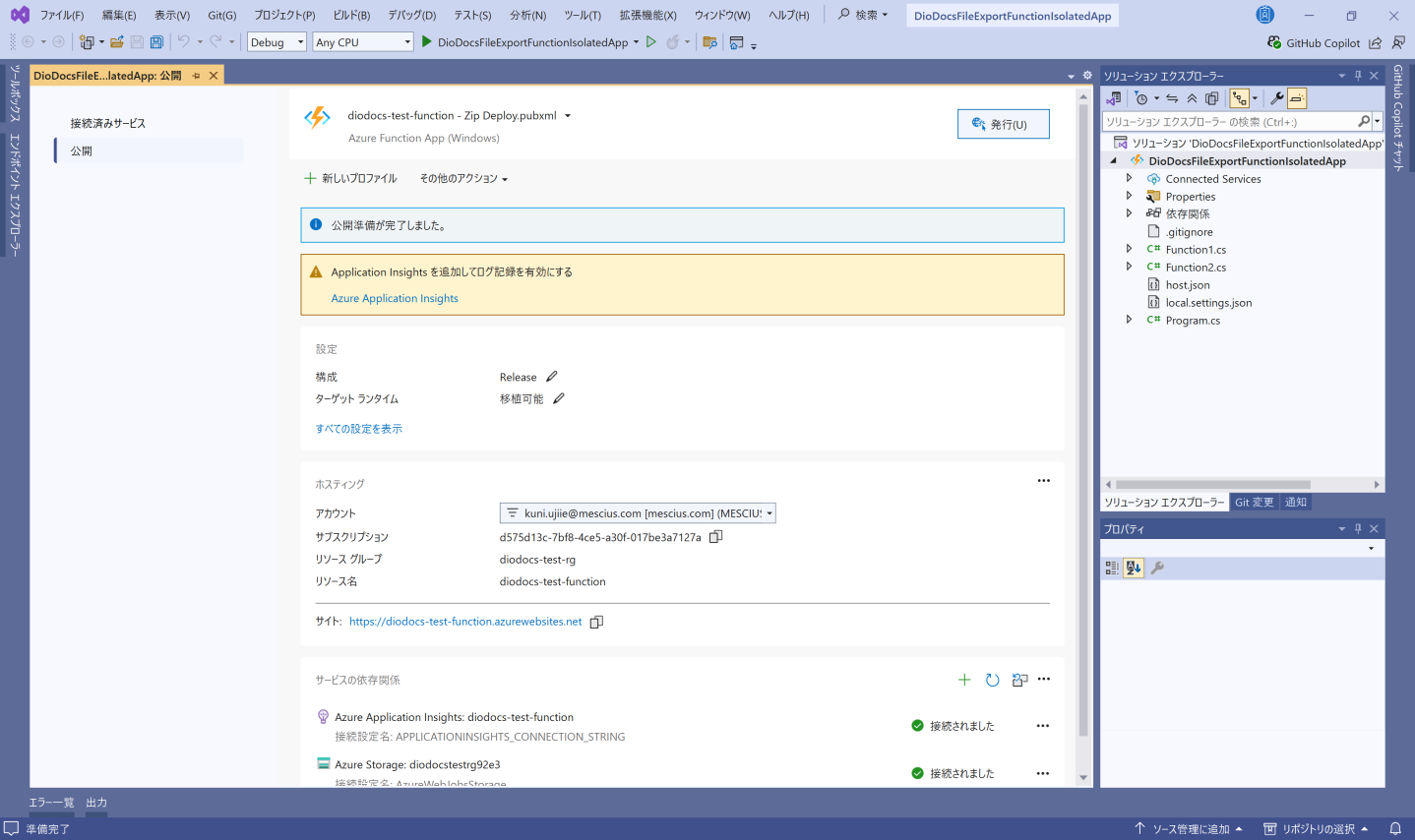This screenshot has height=840, width=1415.
Task: Open Properties wrench in Solution Explorer toolbar
Action: click(x=1277, y=98)
